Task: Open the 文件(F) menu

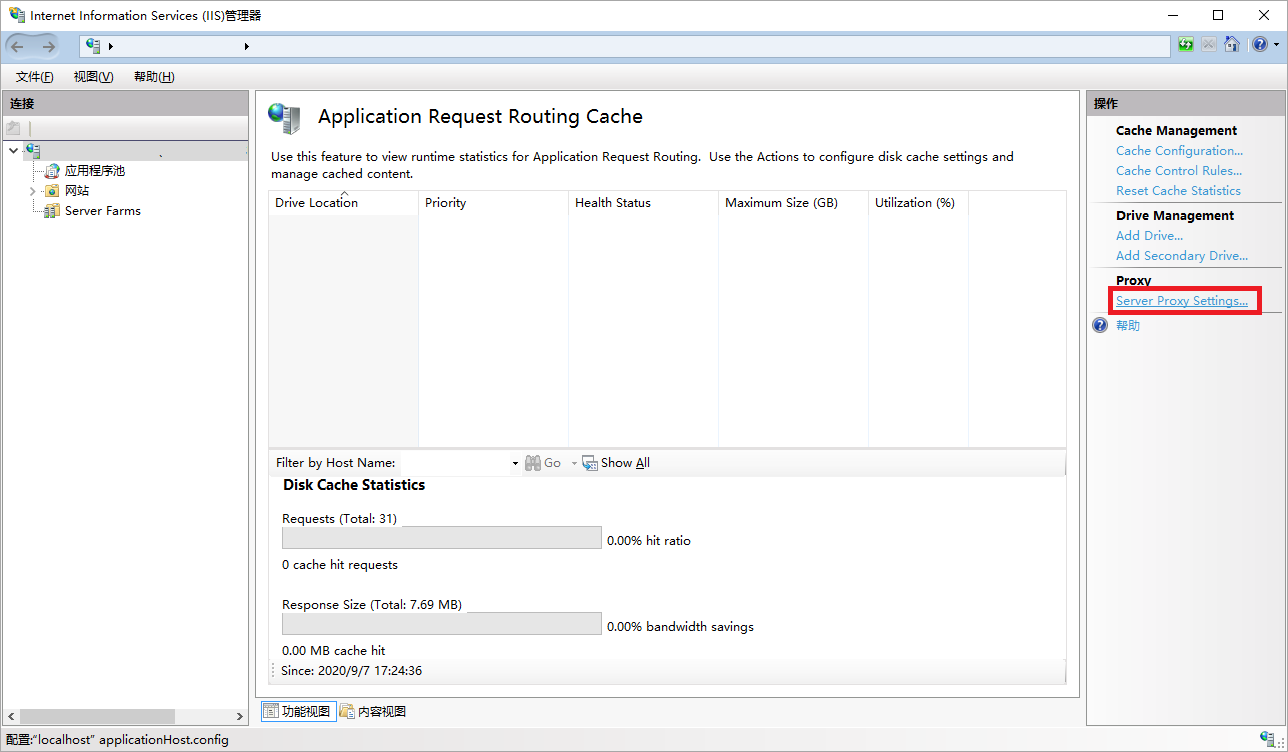Action: pyautogui.click(x=35, y=77)
